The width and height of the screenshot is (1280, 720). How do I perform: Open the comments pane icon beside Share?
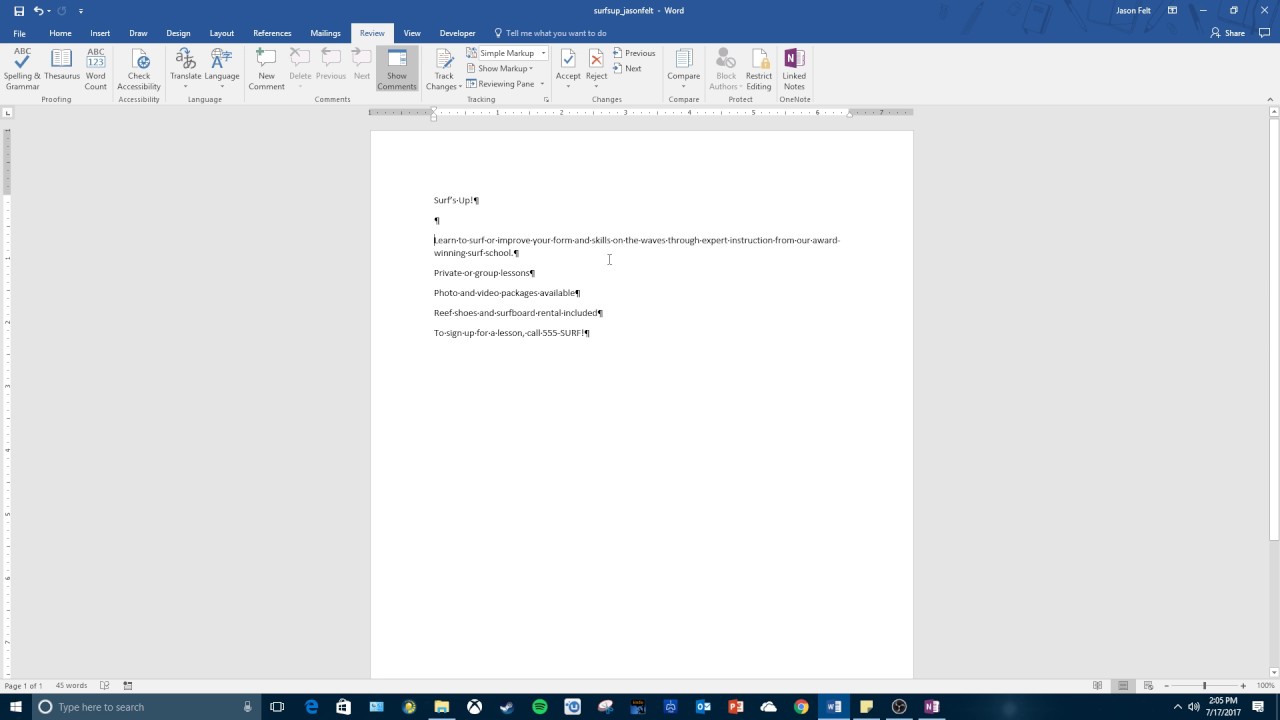(1264, 33)
